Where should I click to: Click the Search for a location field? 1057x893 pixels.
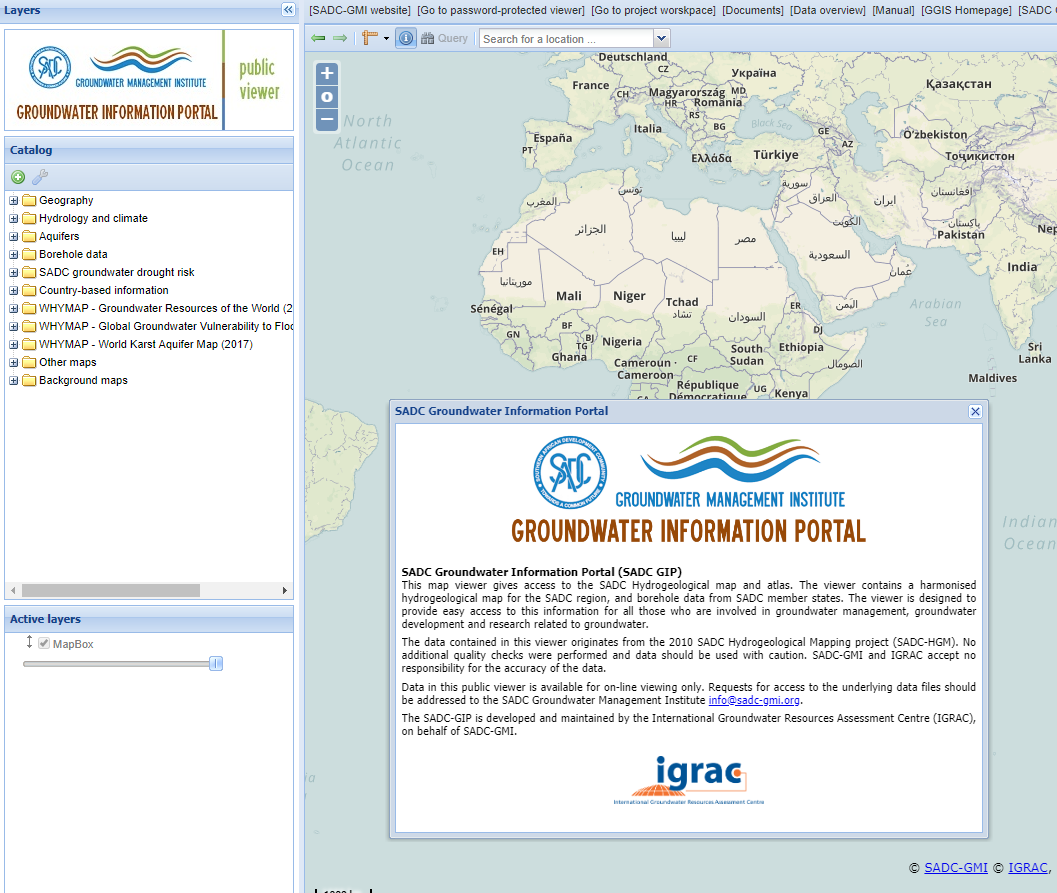click(x=565, y=39)
